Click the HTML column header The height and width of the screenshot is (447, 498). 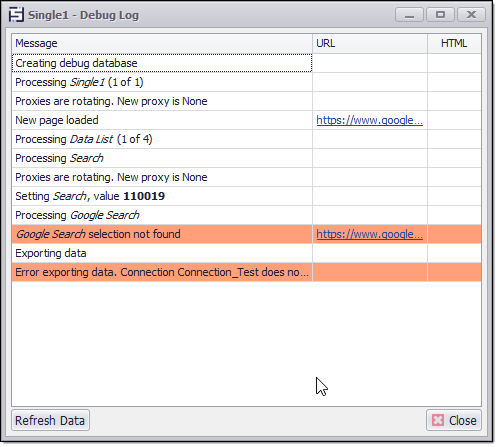click(454, 43)
